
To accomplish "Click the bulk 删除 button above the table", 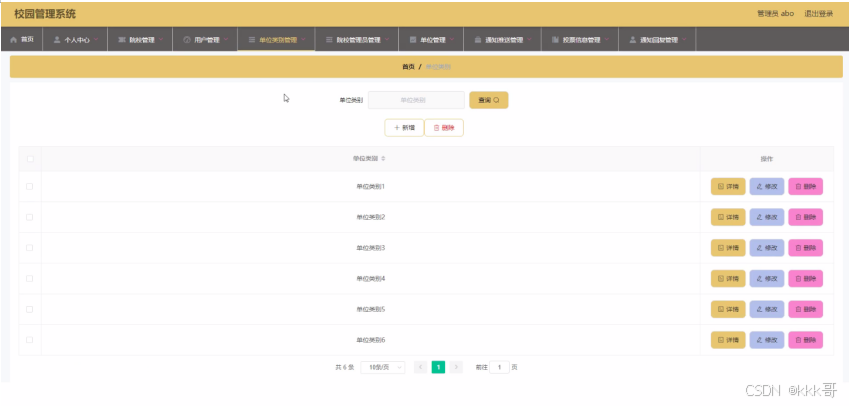I will pyautogui.click(x=444, y=128).
